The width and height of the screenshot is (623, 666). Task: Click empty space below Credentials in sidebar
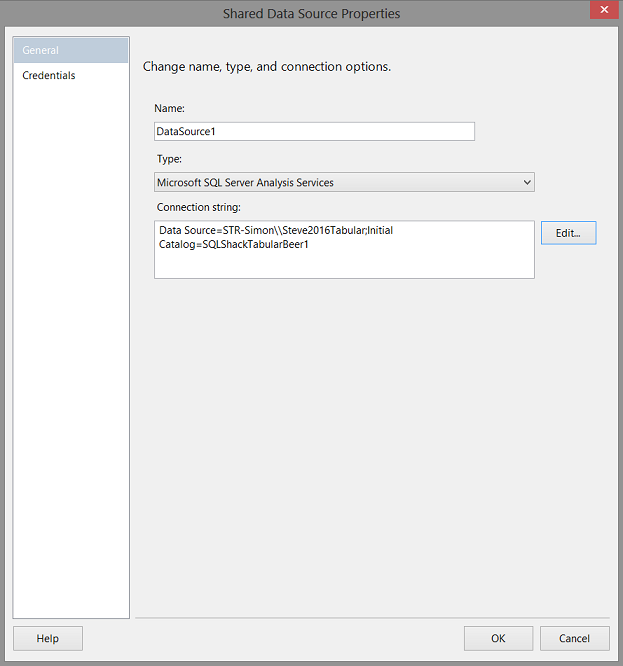tap(70, 350)
